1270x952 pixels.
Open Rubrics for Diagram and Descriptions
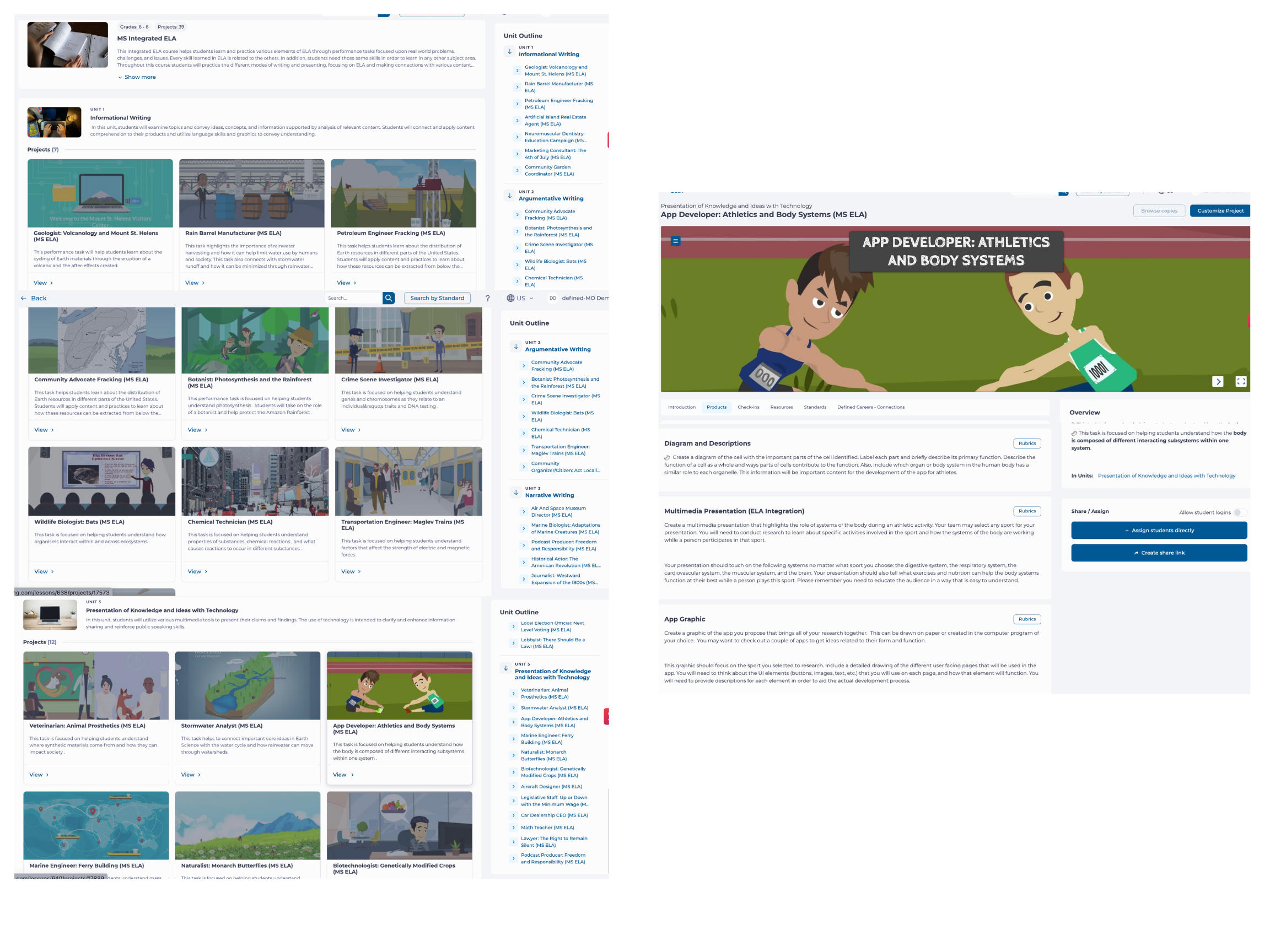(x=1026, y=443)
